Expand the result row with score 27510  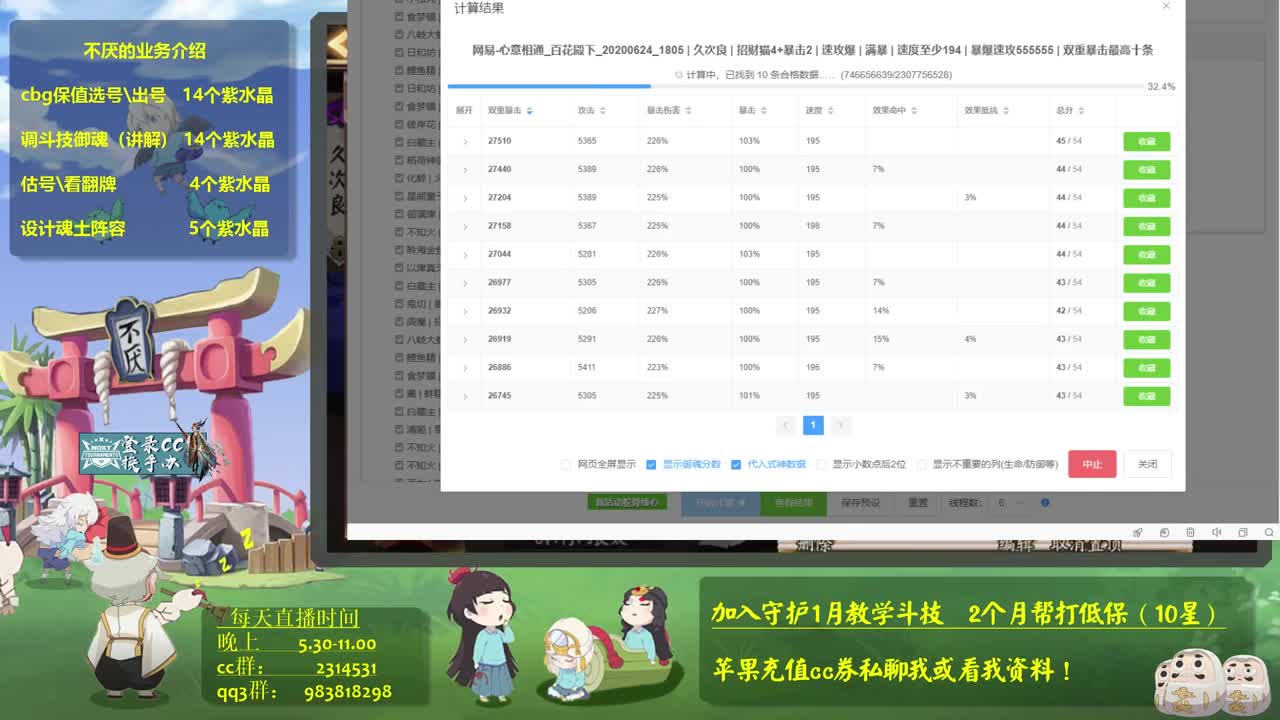pyautogui.click(x=463, y=141)
